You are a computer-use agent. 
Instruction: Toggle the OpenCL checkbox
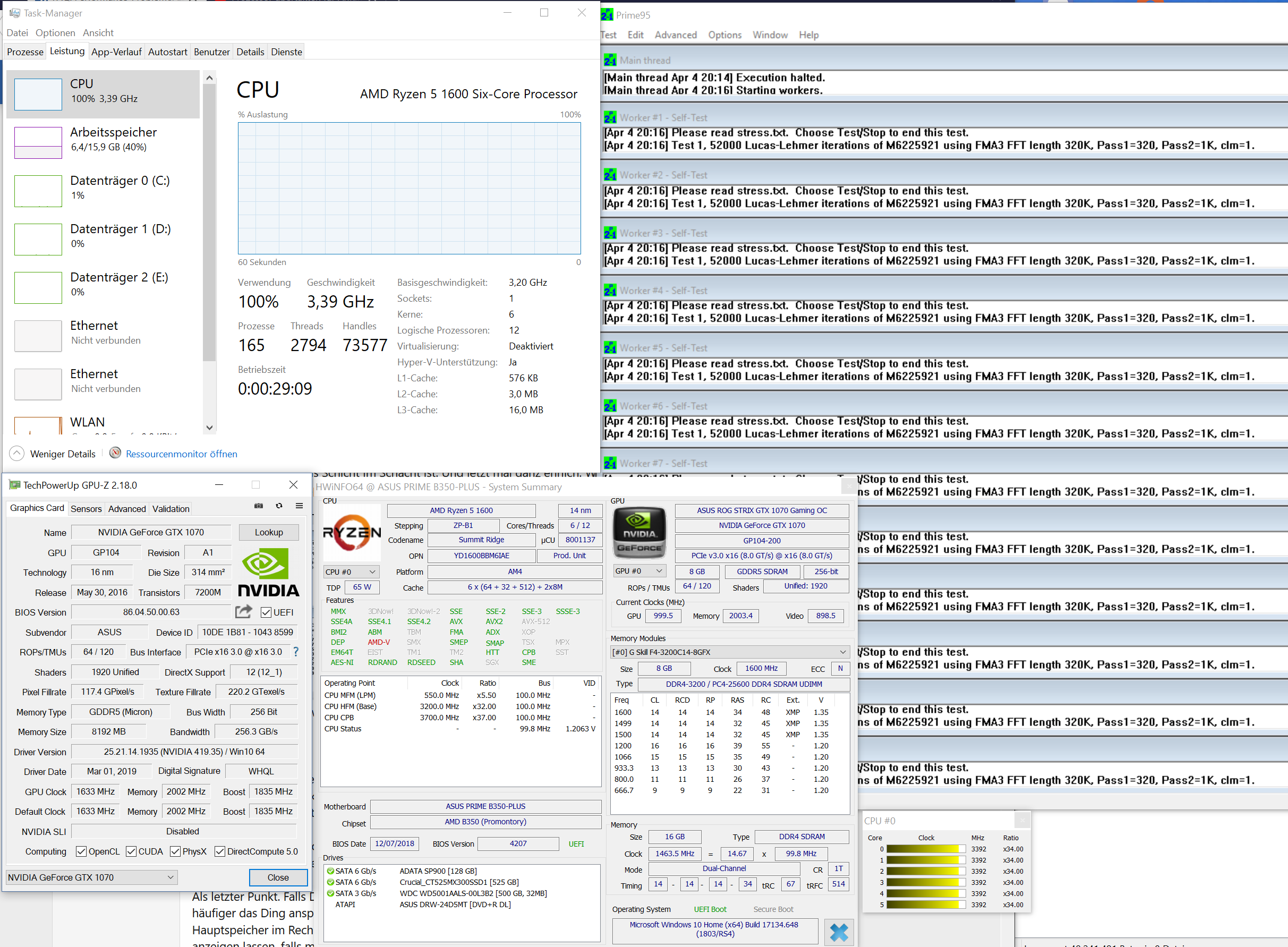tap(81, 851)
